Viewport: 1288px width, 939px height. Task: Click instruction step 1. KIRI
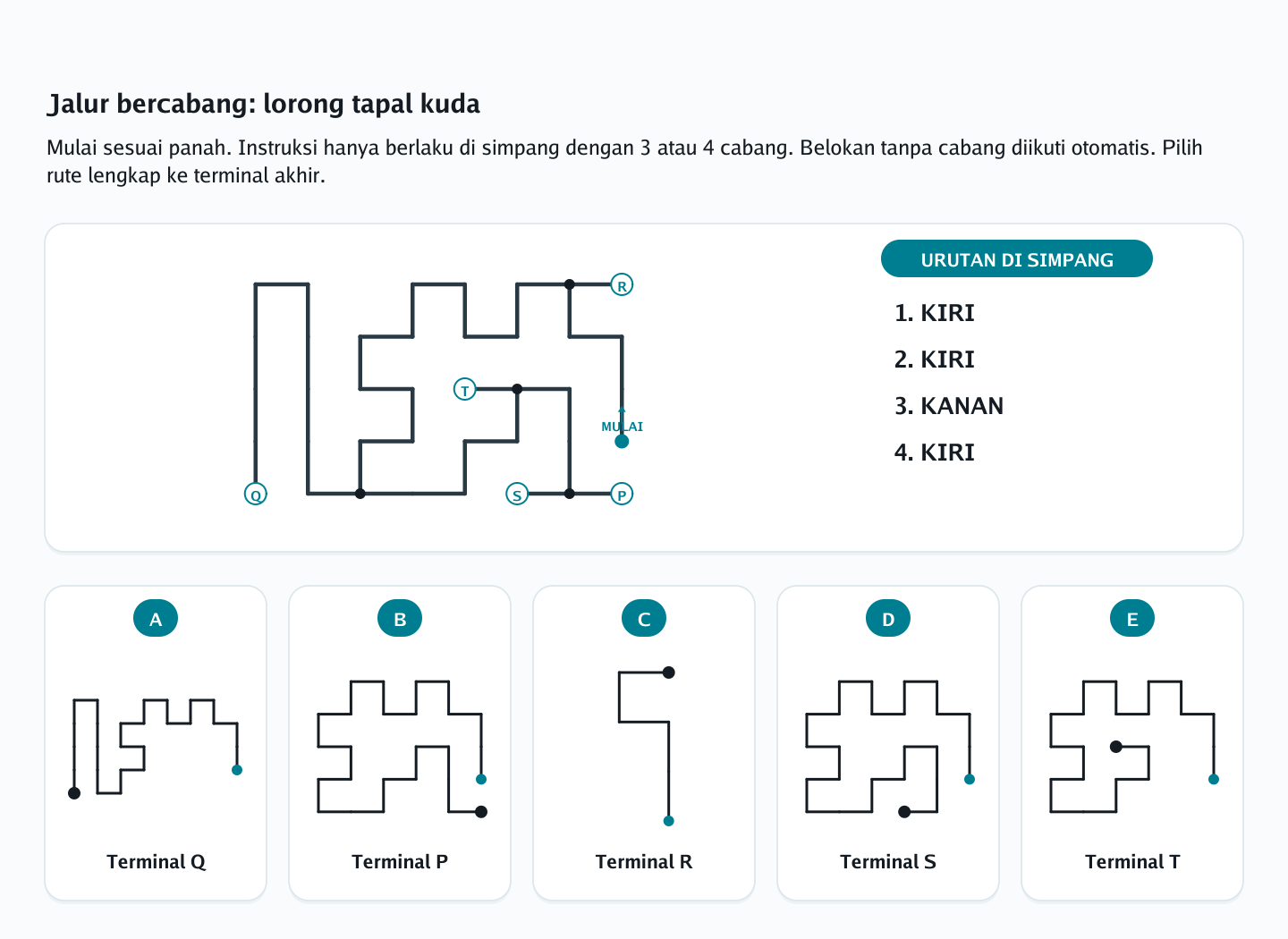click(x=934, y=313)
